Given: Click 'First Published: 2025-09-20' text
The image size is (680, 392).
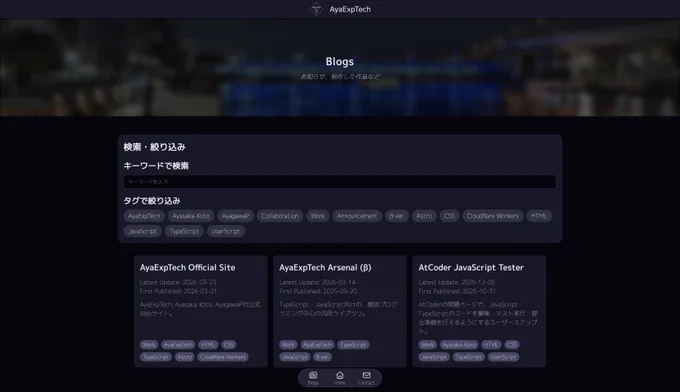Looking at the screenshot, I should tap(318, 291).
